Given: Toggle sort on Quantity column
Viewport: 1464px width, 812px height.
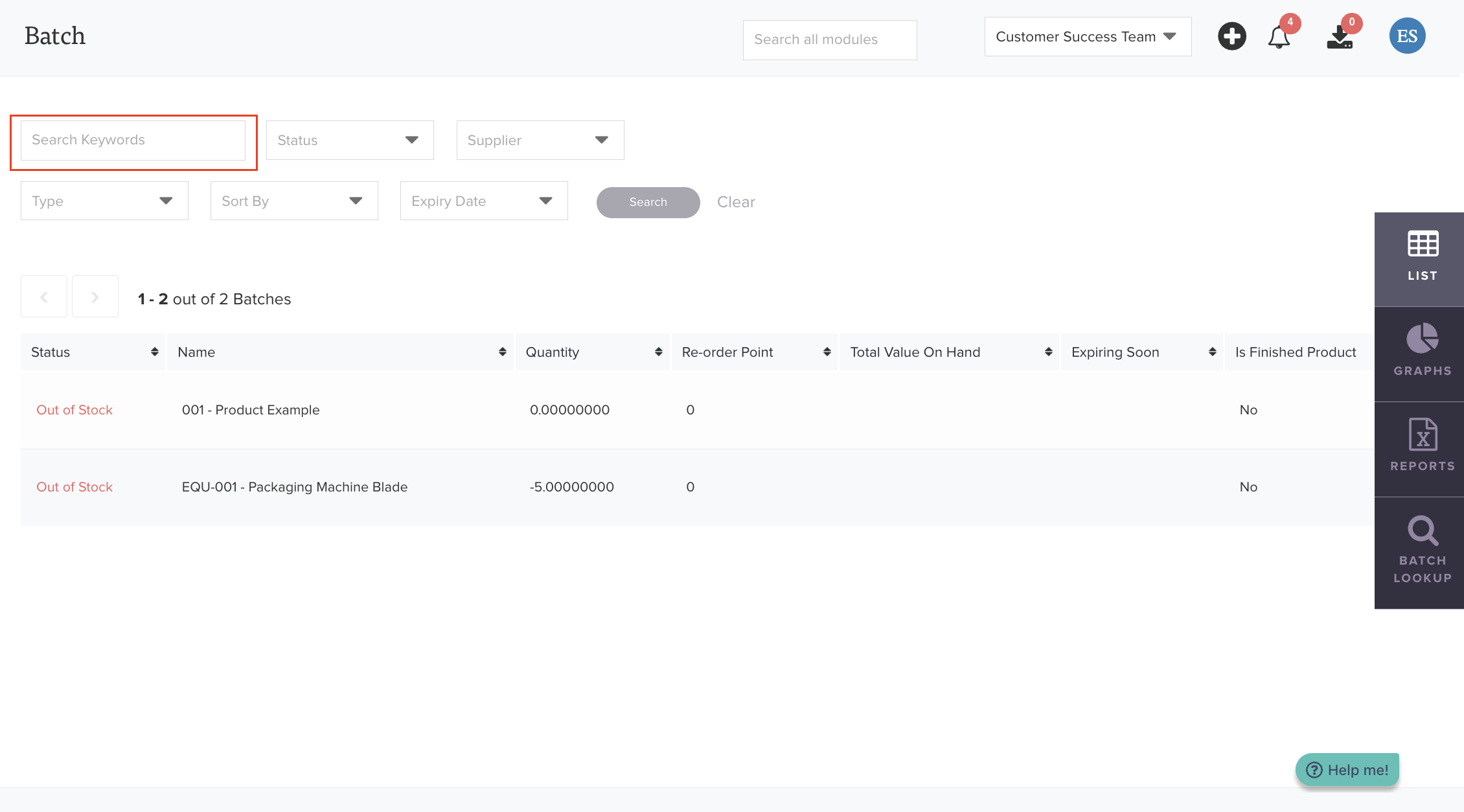Looking at the screenshot, I should point(658,352).
